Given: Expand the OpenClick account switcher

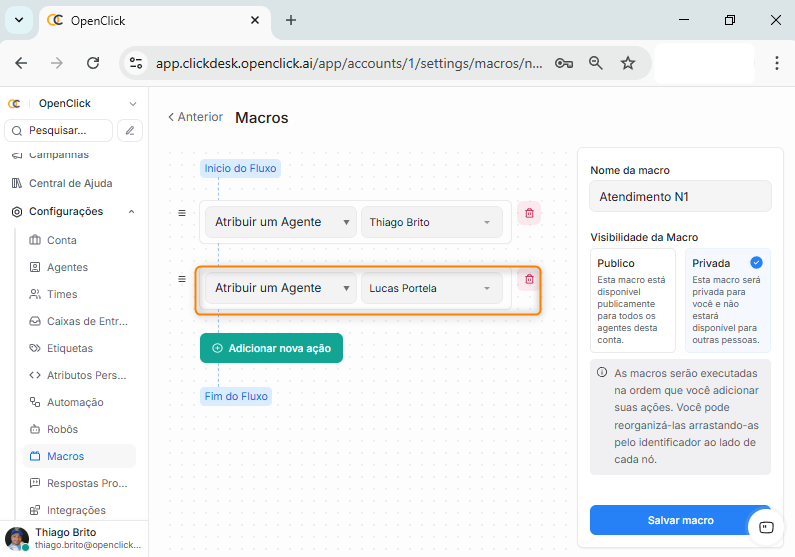Looking at the screenshot, I should click(x=133, y=104).
